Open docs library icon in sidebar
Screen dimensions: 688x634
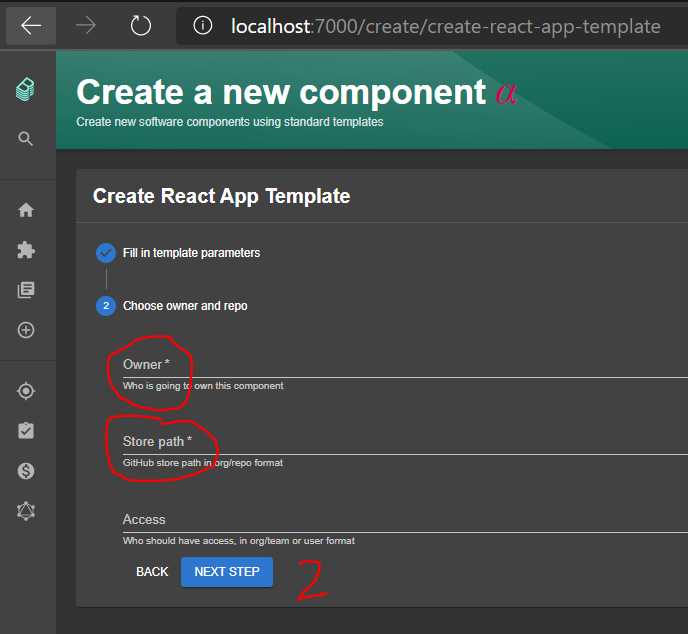tap(26, 290)
